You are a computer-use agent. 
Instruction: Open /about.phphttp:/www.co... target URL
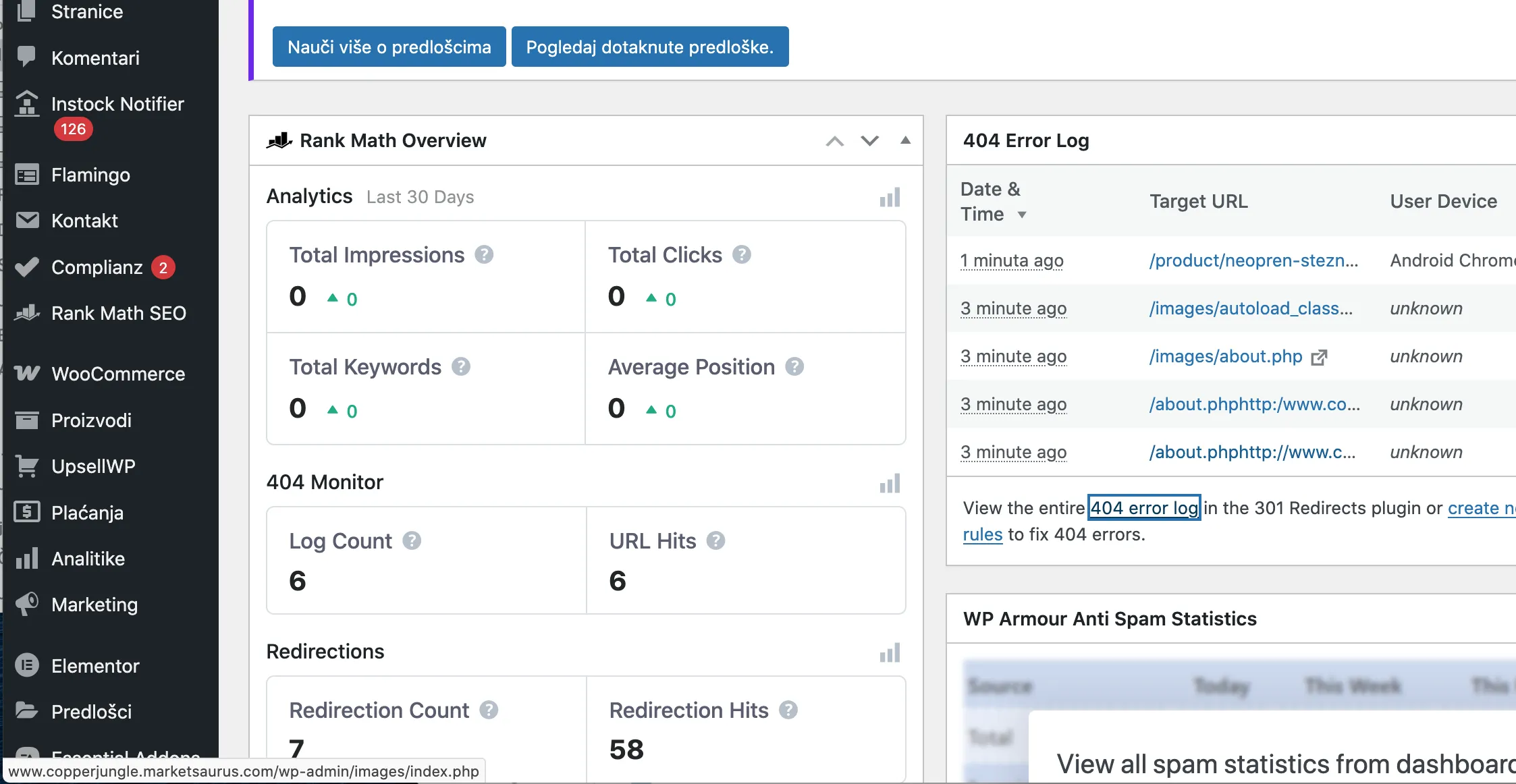pos(1254,404)
